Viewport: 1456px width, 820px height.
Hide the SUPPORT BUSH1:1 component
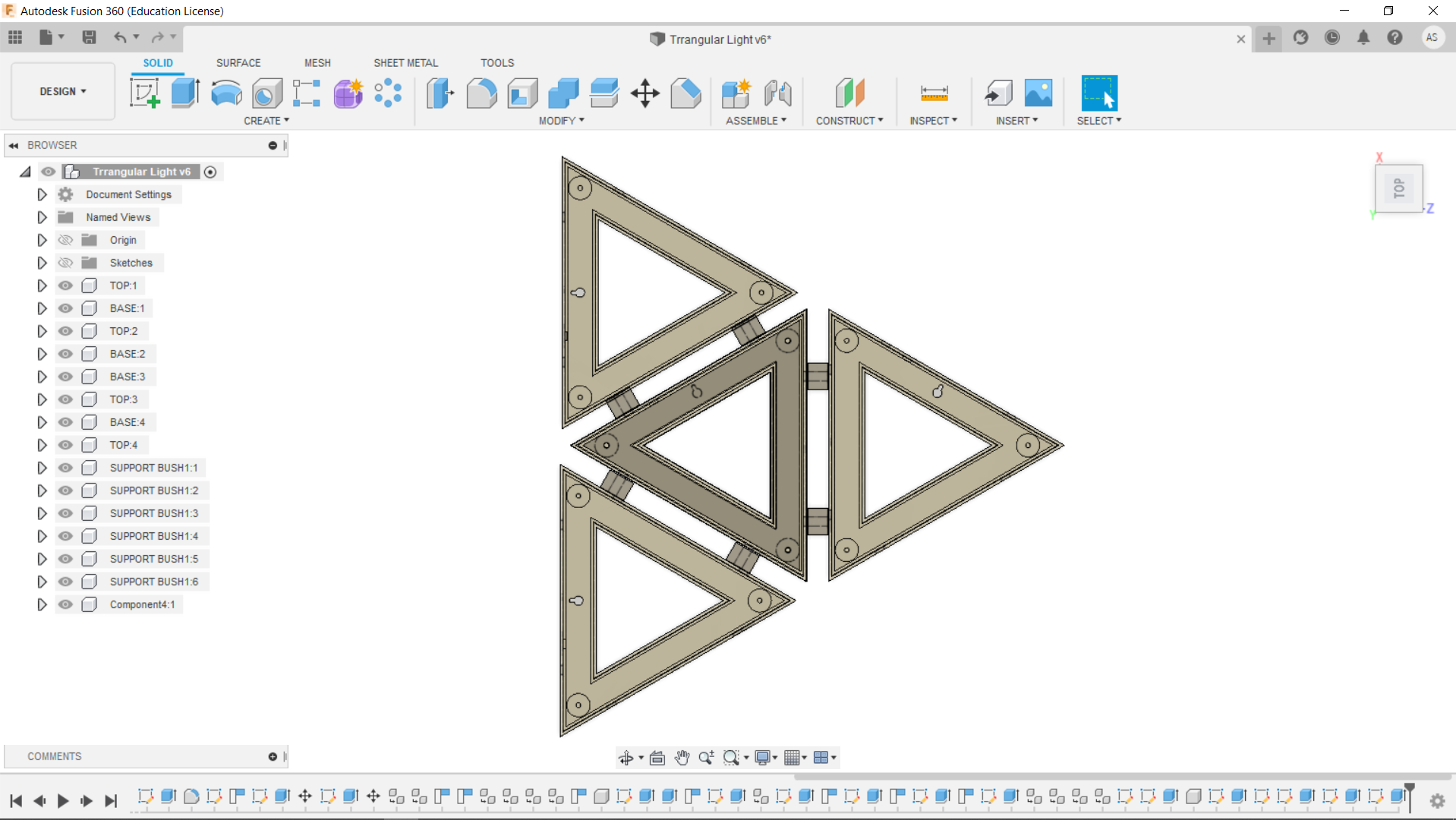66,468
